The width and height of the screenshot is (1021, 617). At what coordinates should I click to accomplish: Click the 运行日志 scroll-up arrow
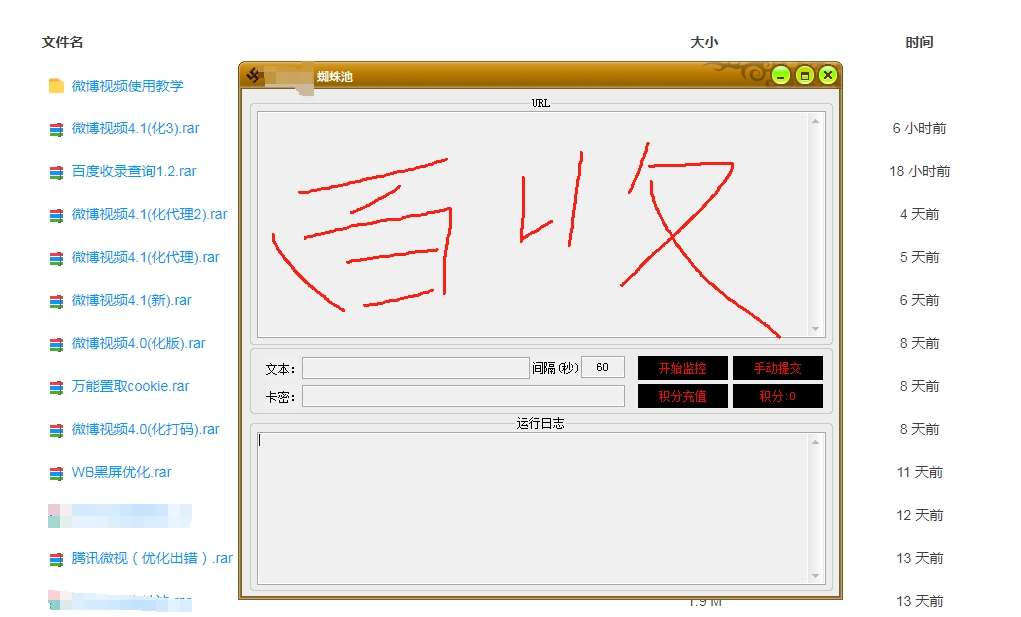pyautogui.click(x=815, y=442)
